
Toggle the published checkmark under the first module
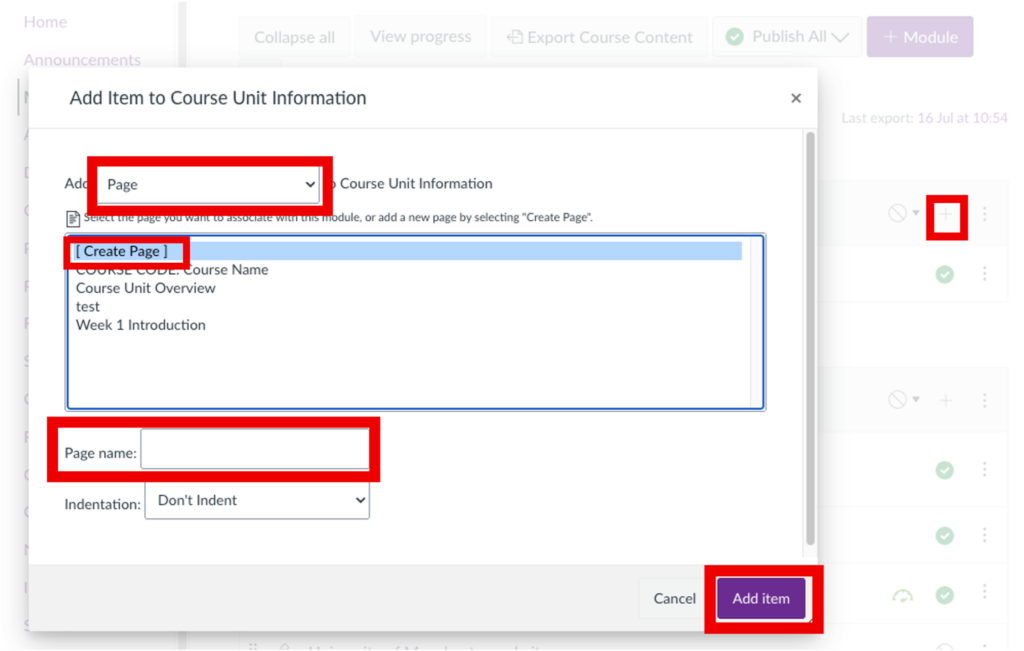(945, 273)
